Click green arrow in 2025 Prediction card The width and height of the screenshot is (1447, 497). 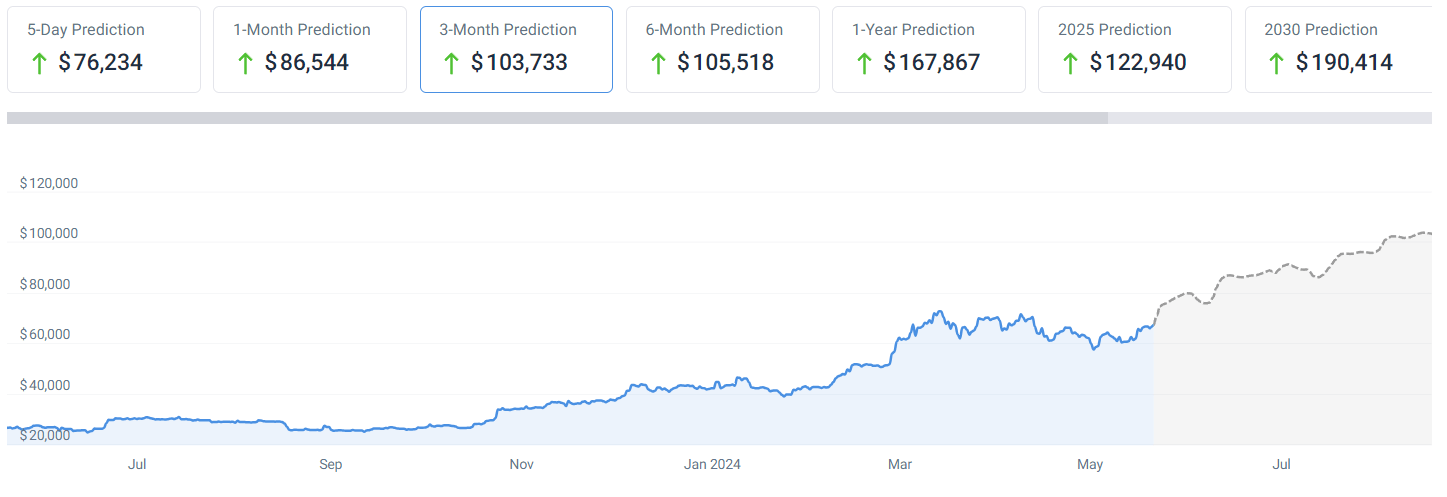[1070, 64]
